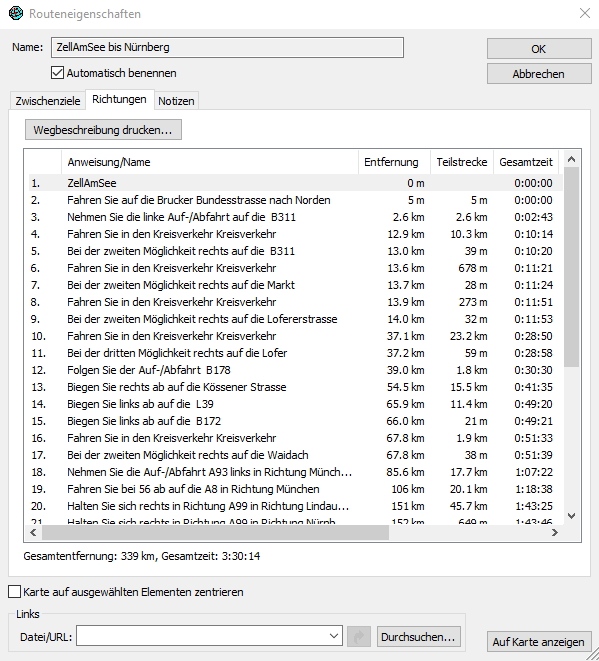599x661 pixels.
Task: Select row 20 A99 Richtung Lindau
Action: pyautogui.click(x=295, y=506)
